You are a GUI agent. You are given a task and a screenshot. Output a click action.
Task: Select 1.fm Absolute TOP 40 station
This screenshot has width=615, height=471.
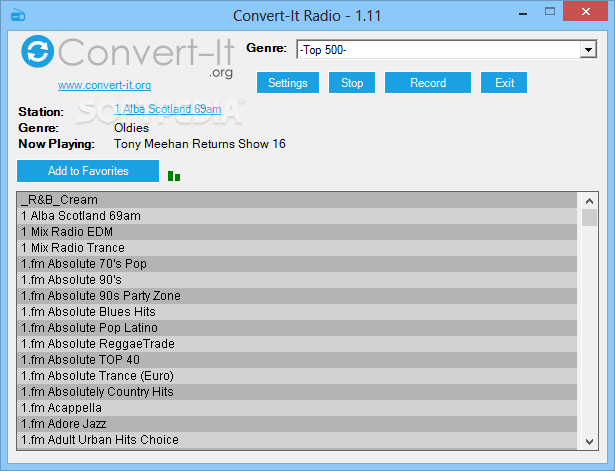pyautogui.click(x=297, y=360)
